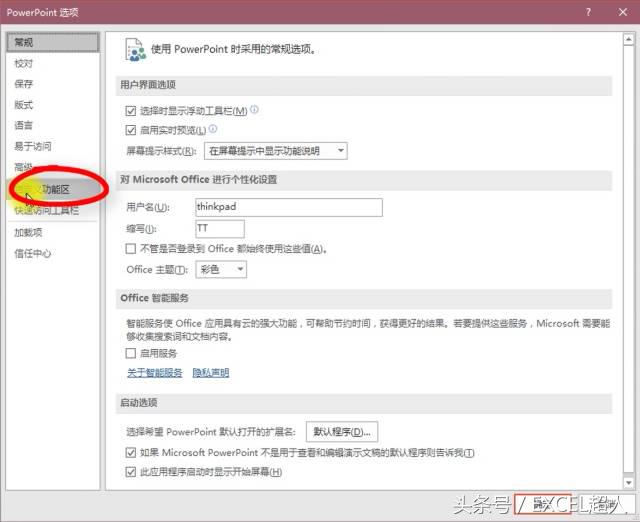Open the 版式 options page

pos(24,105)
